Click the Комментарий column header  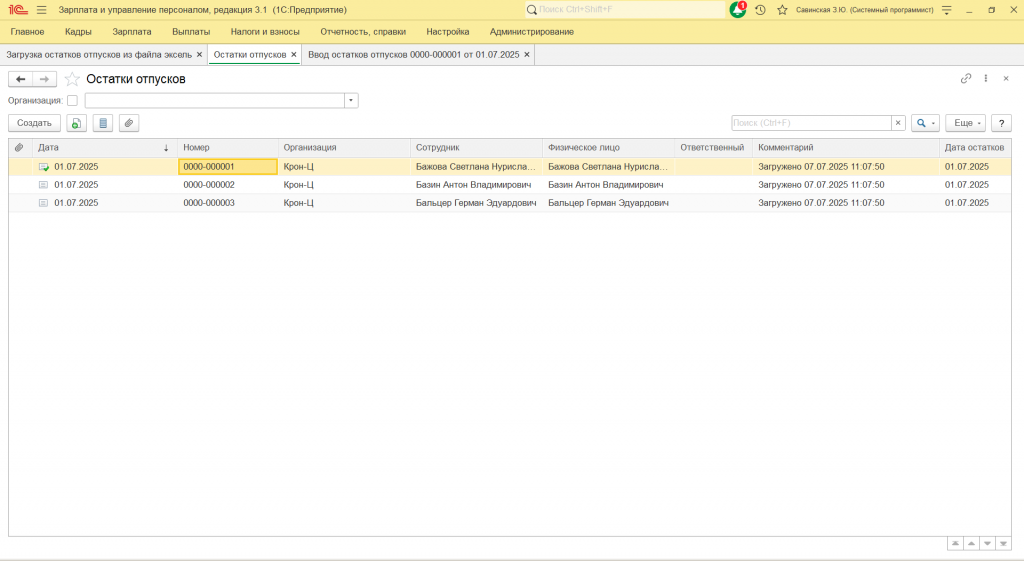point(846,148)
